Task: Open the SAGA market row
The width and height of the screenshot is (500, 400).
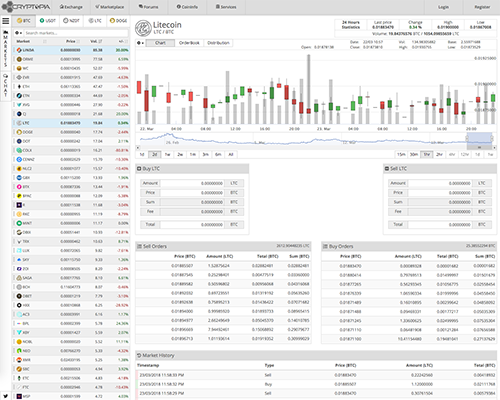Action: [x=71, y=278]
